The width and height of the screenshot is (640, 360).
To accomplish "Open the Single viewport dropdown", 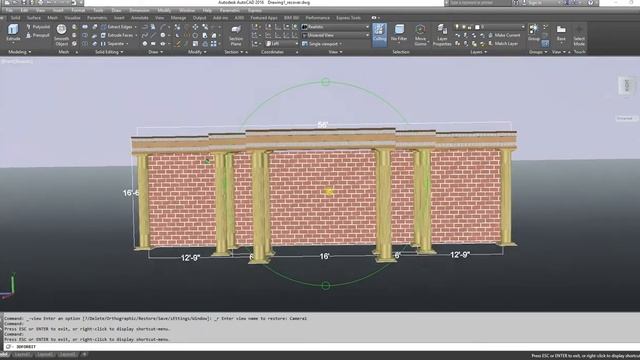I will (x=322, y=44).
